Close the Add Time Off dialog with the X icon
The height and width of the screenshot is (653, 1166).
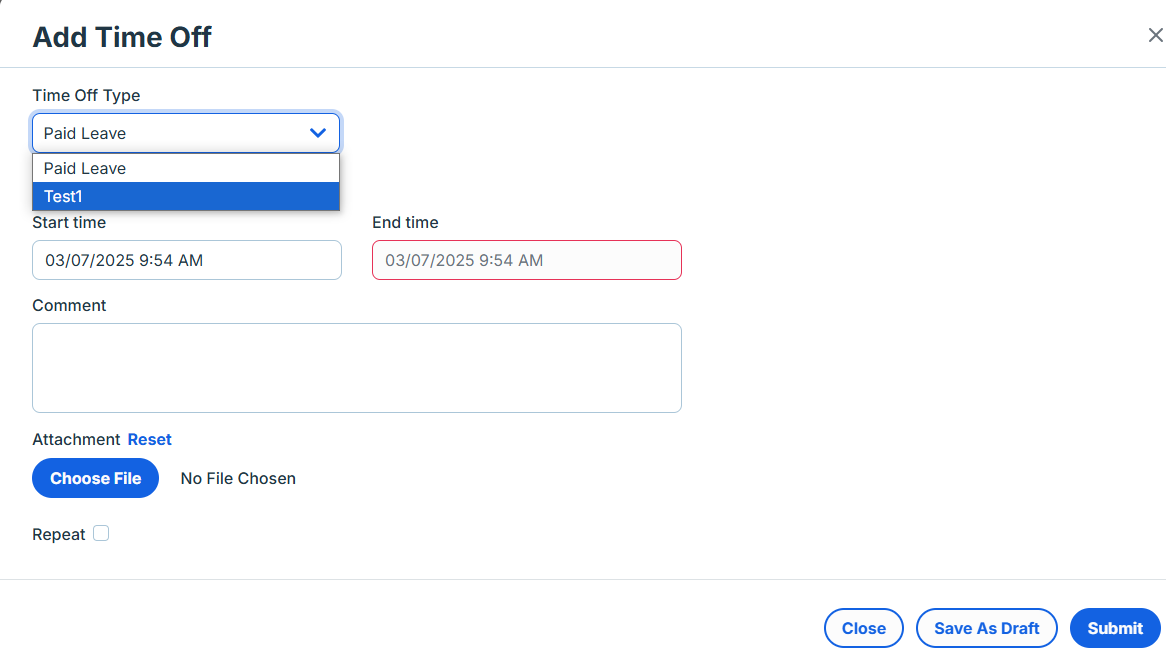point(1155,35)
